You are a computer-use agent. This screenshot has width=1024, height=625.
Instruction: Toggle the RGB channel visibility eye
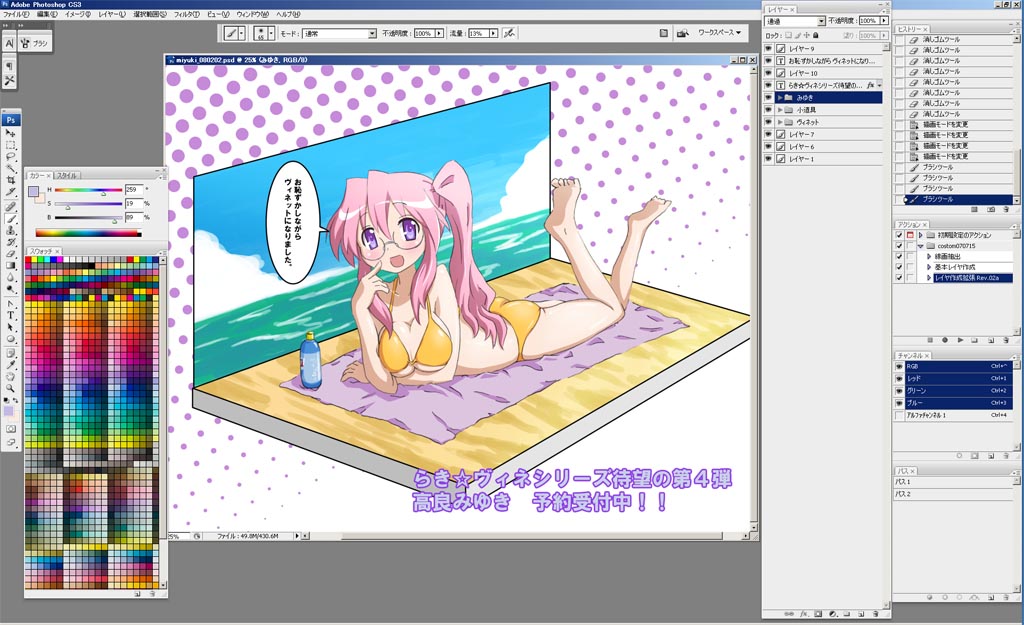point(899,366)
